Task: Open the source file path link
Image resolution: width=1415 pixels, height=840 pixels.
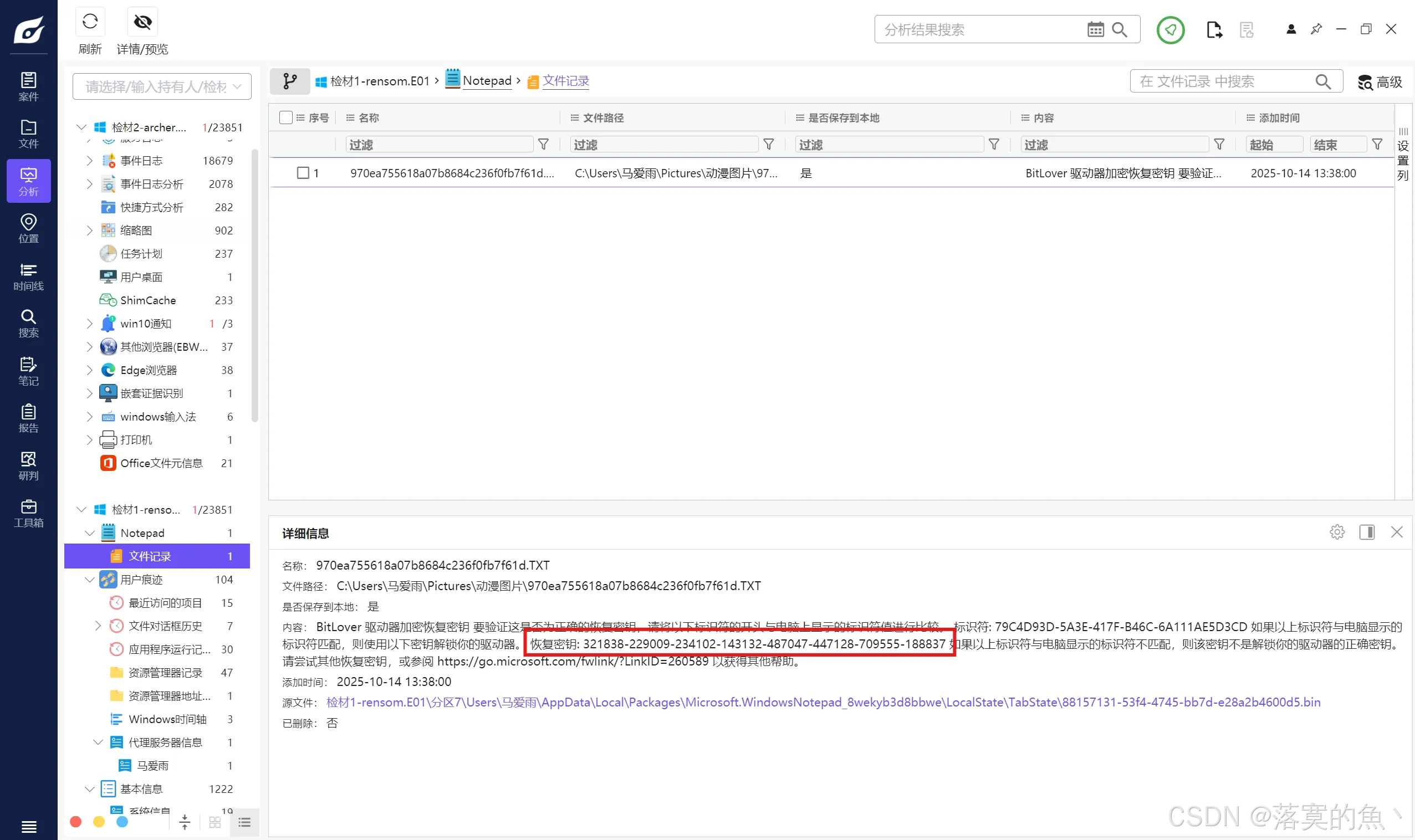Action: (x=823, y=703)
